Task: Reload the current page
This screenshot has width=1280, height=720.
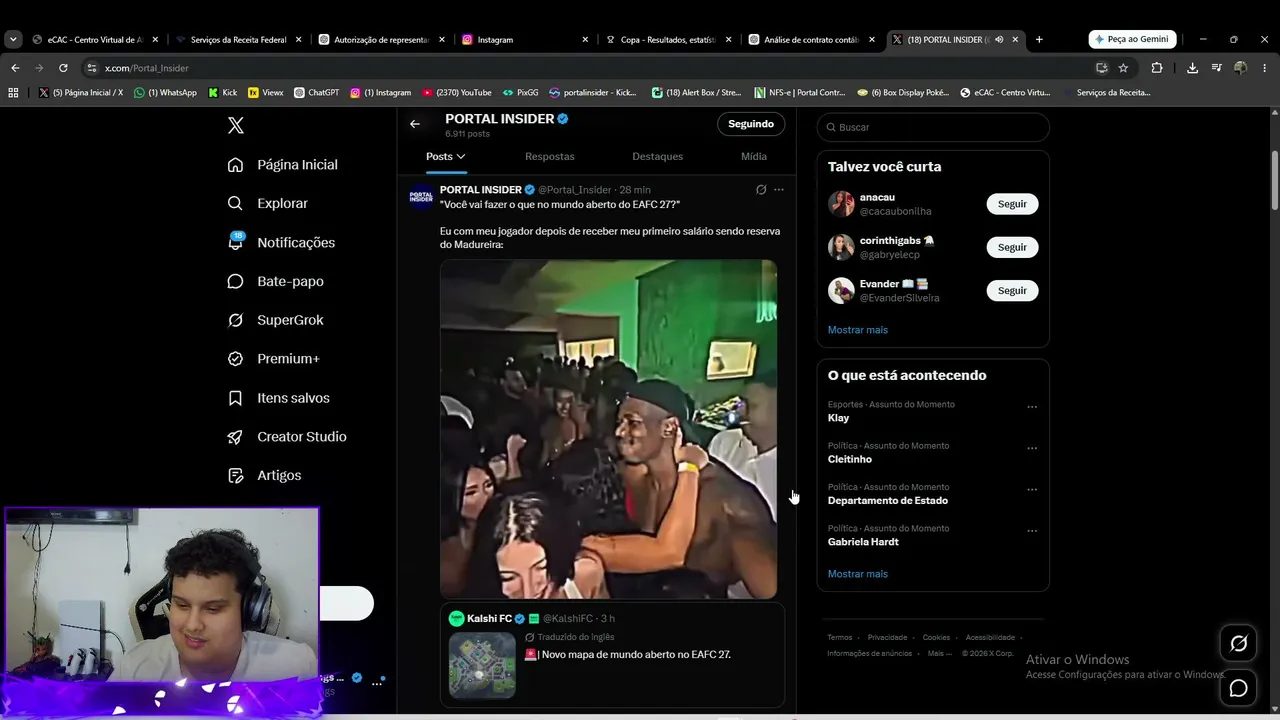Action: pyautogui.click(x=63, y=68)
